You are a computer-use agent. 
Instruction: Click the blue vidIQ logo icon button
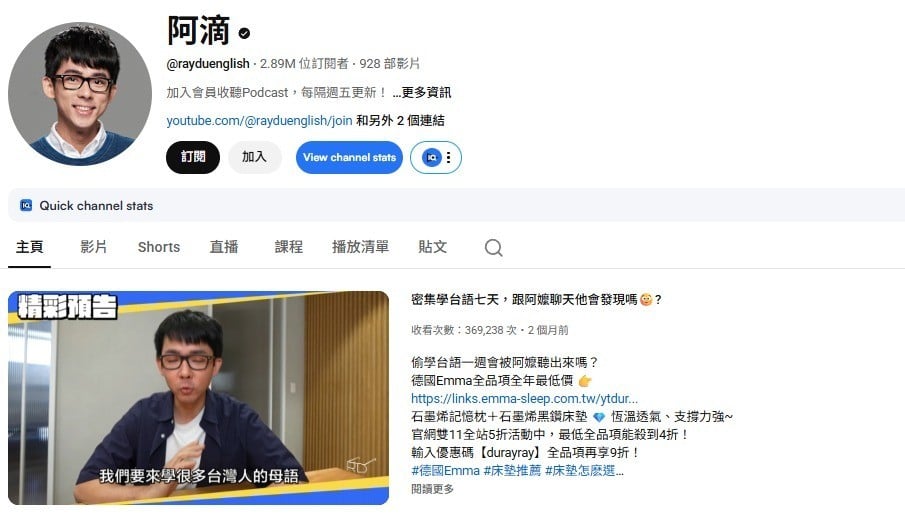[431, 158]
